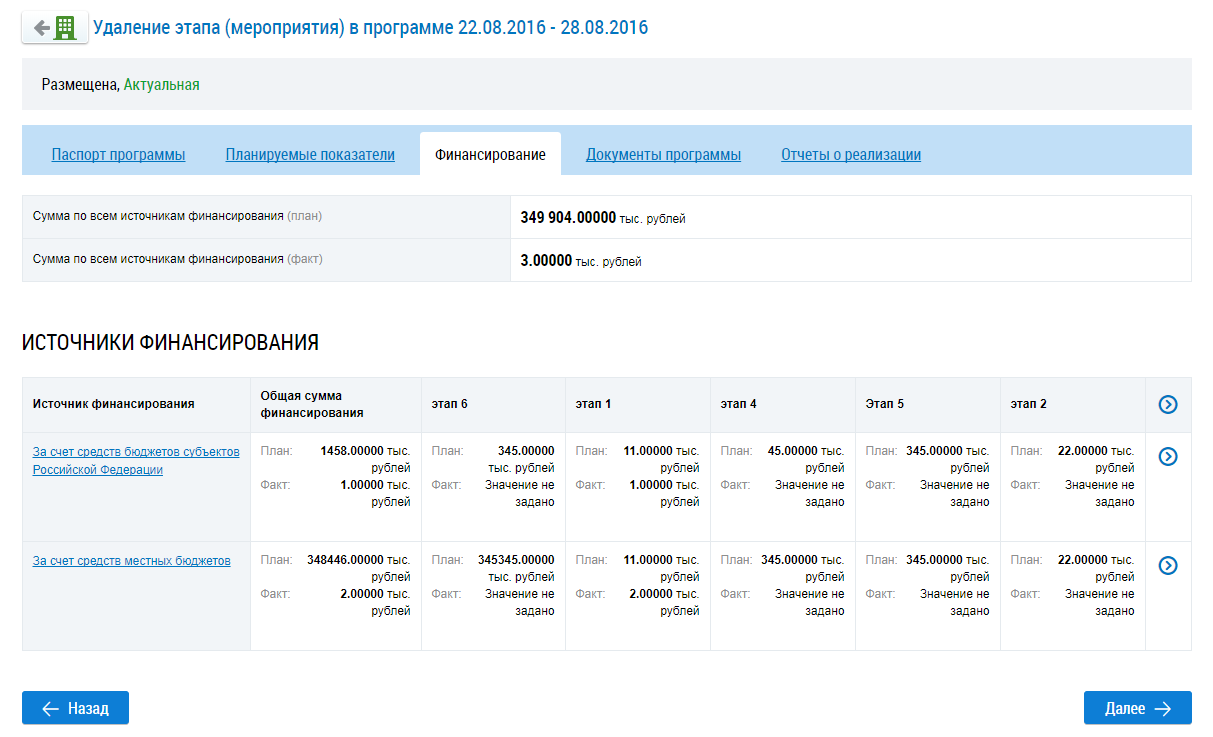Click the back arrow building icon button
The image size is (1213, 737).
tap(54, 28)
